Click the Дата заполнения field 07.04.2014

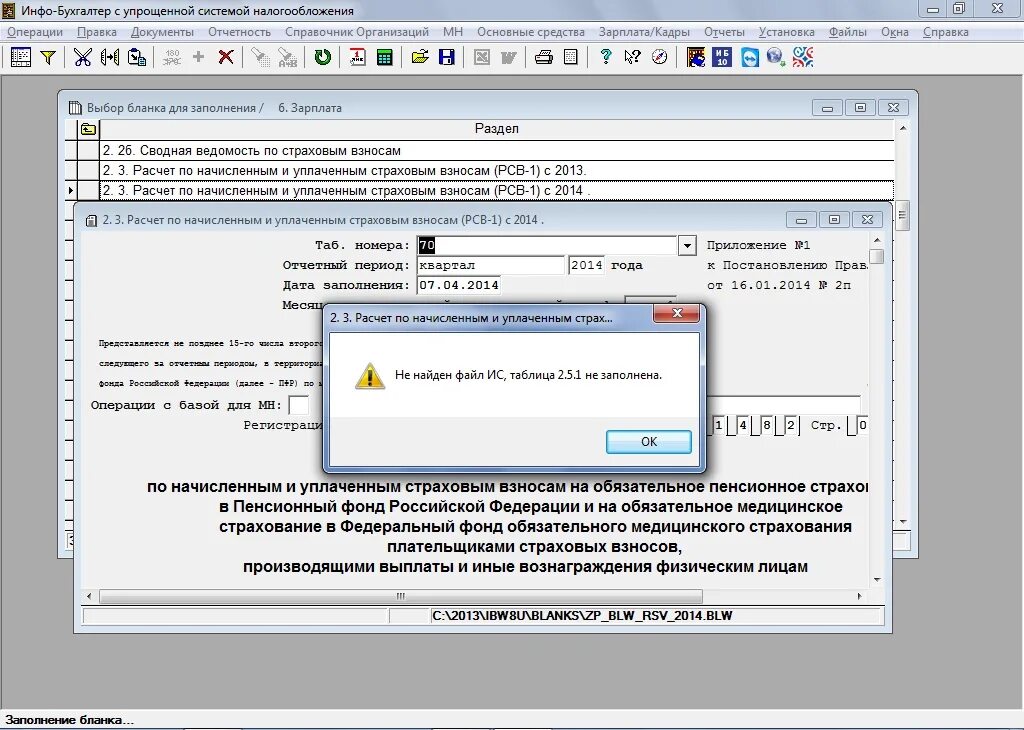[458, 285]
